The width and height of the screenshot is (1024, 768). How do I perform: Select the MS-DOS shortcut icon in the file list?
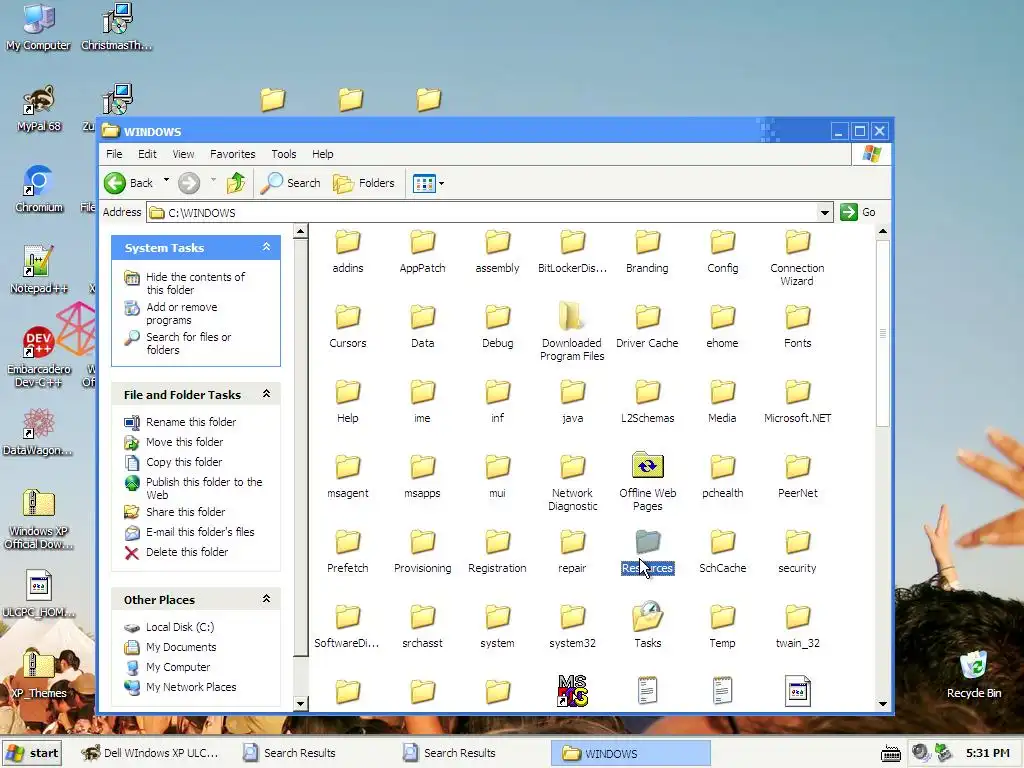tap(572, 691)
